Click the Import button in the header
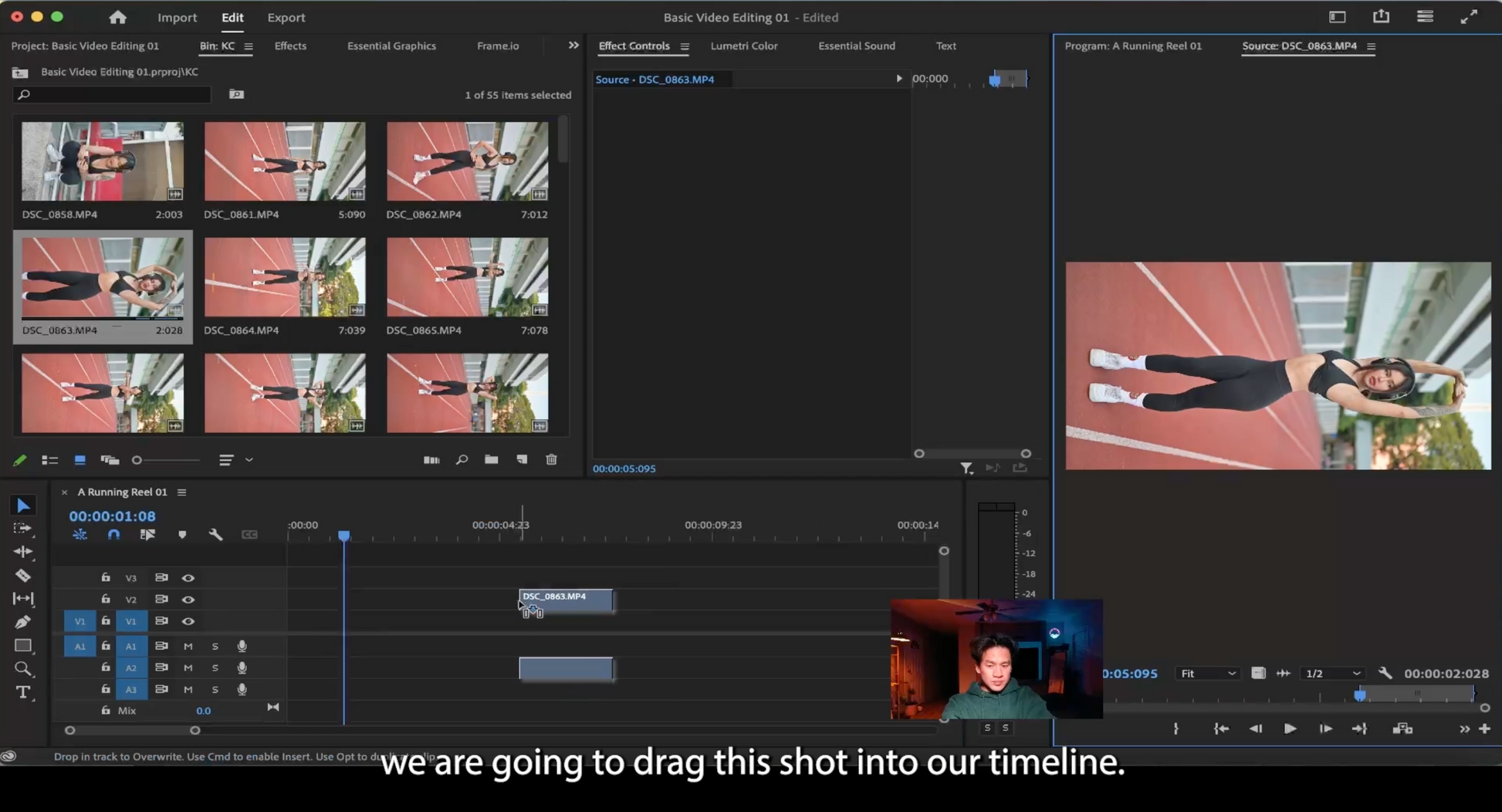This screenshot has width=1502, height=812. click(x=177, y=17)
